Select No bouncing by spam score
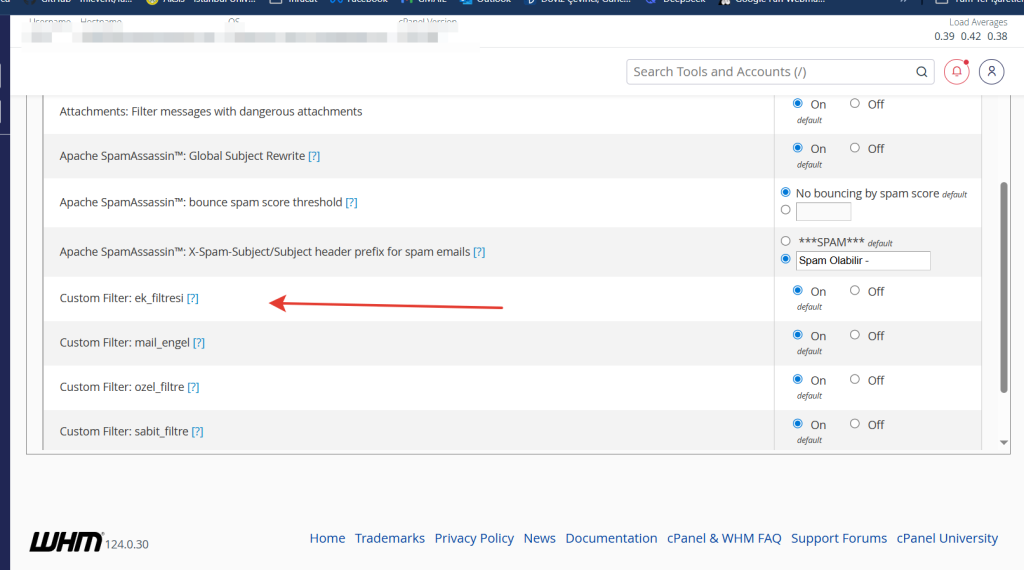The image size is (1024, 570). pyautogui.click(x=786, y=192)
